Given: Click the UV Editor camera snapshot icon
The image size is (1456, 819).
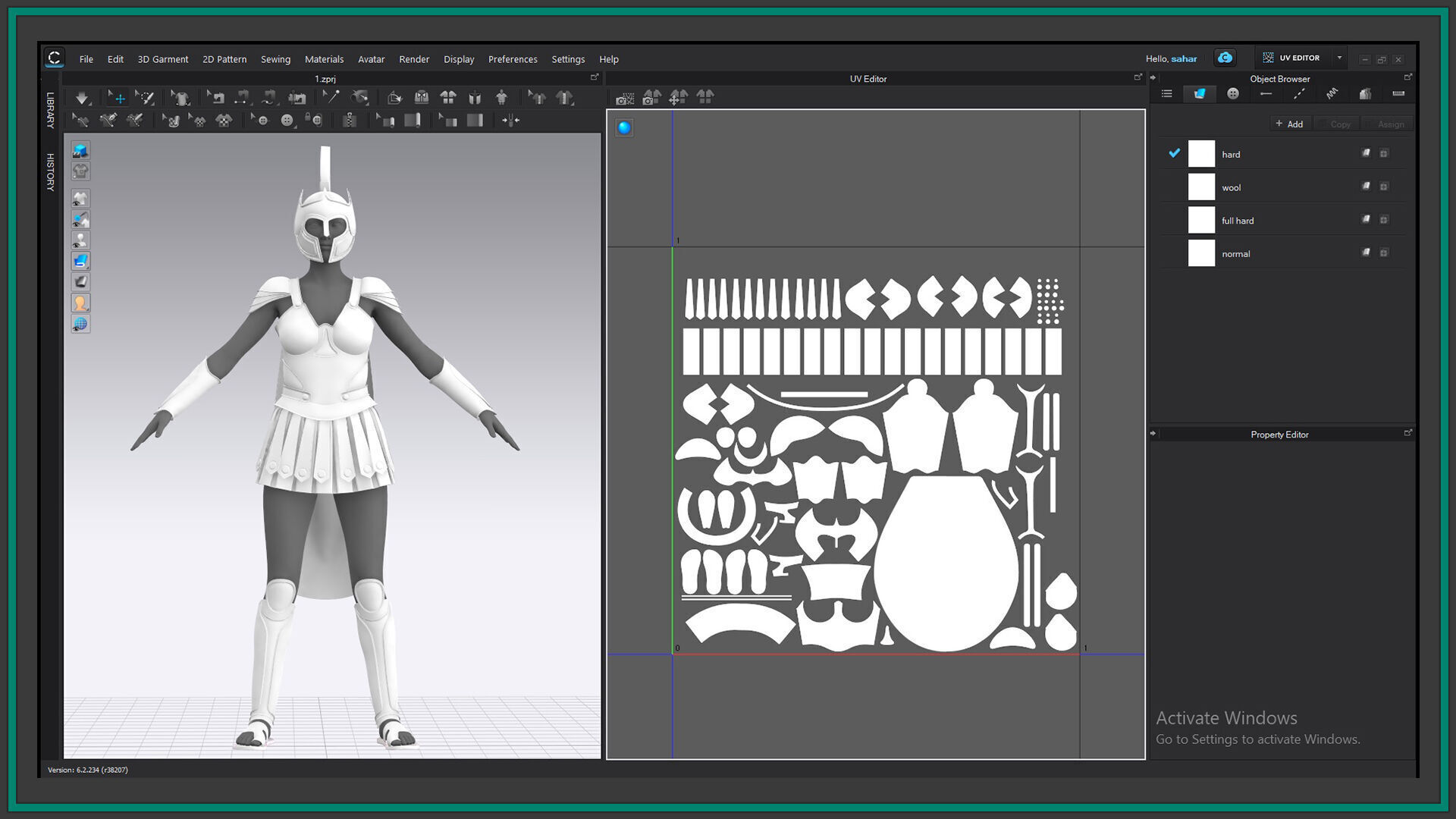Looking at the screenshot, I should [x=625, y=98].
